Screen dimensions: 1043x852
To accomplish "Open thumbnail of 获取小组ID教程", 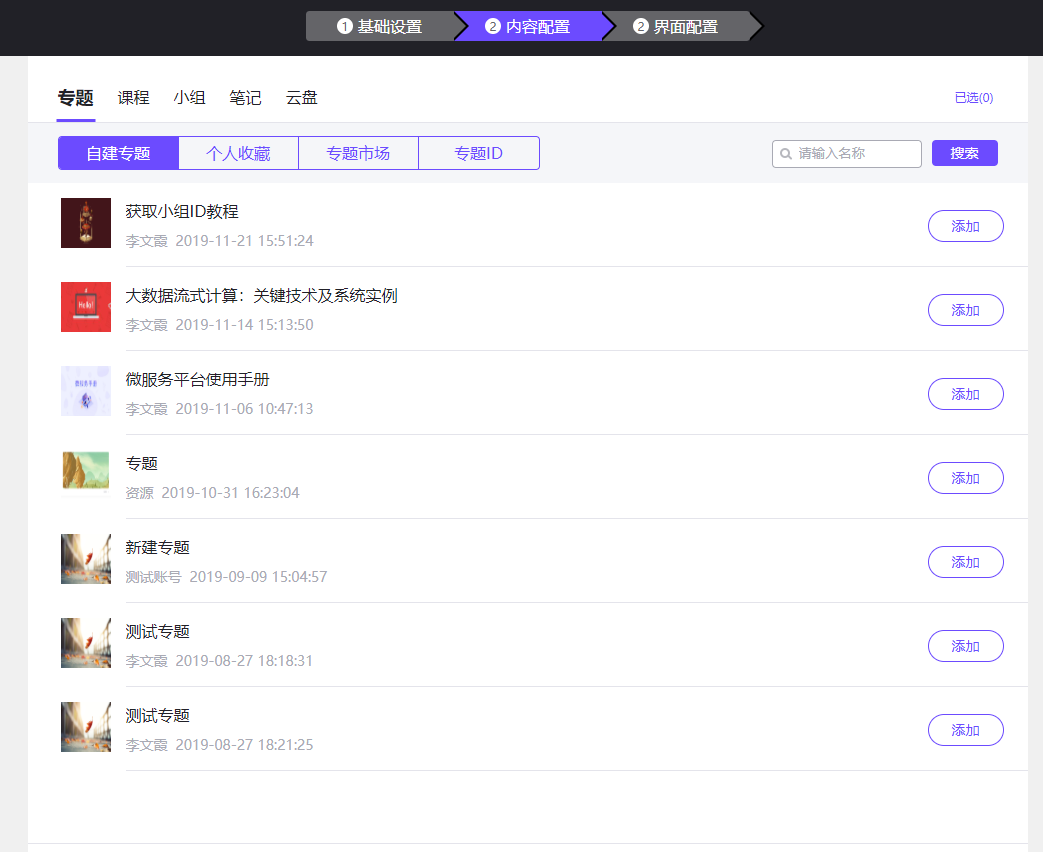I will click(x=86, y=223).
